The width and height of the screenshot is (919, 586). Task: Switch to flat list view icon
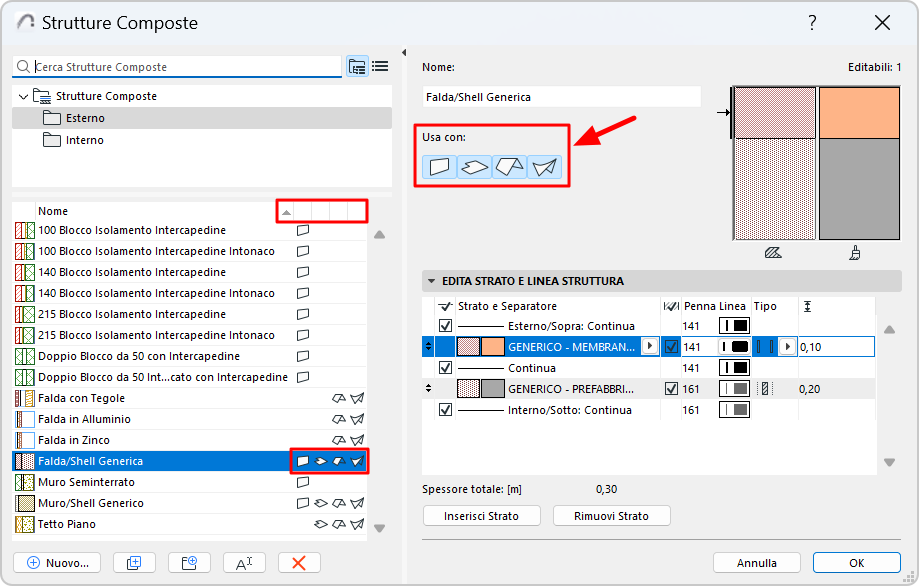(x=380, y=66)
